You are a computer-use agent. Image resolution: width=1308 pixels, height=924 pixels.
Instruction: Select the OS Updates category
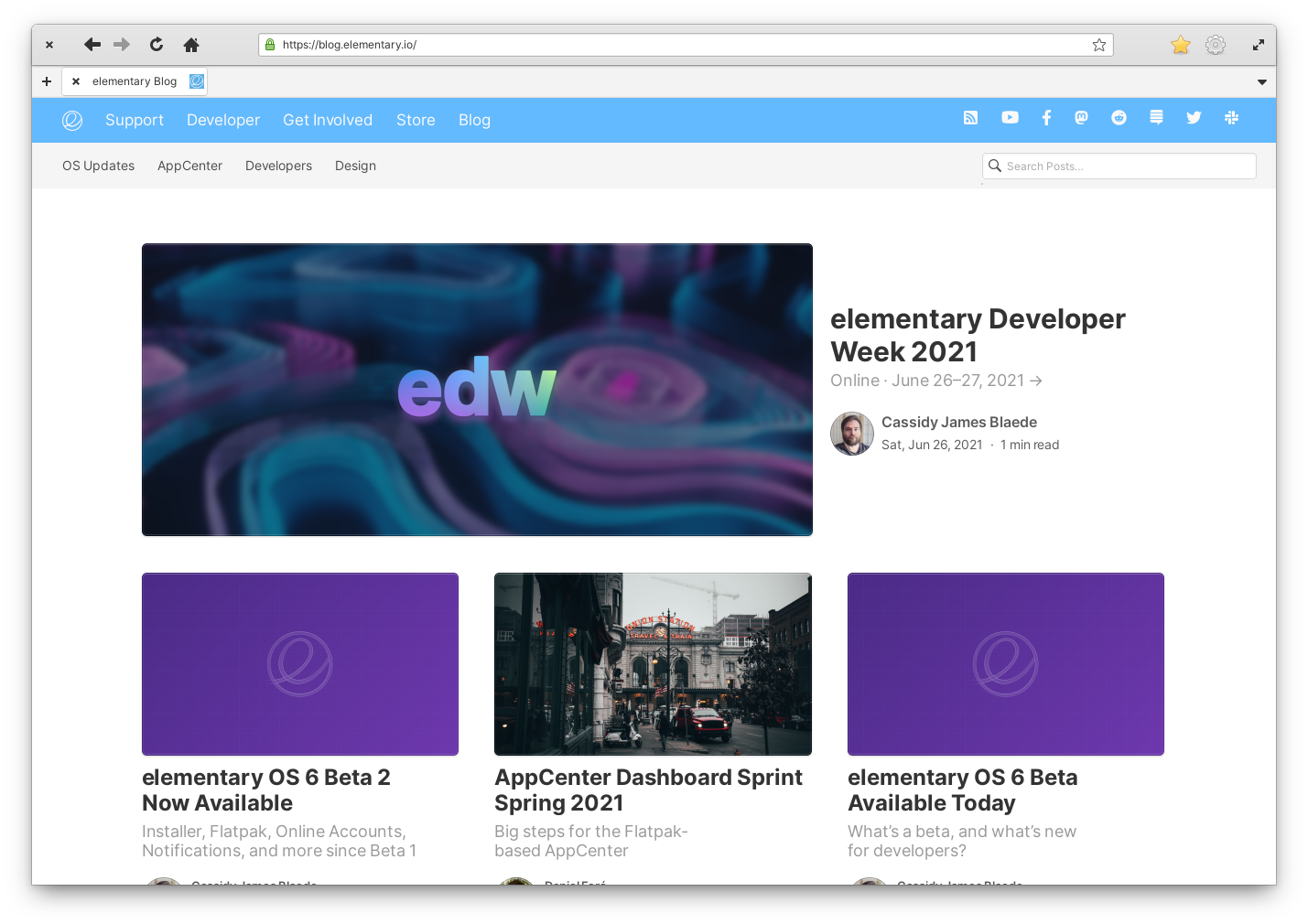[x=98, y=166]
